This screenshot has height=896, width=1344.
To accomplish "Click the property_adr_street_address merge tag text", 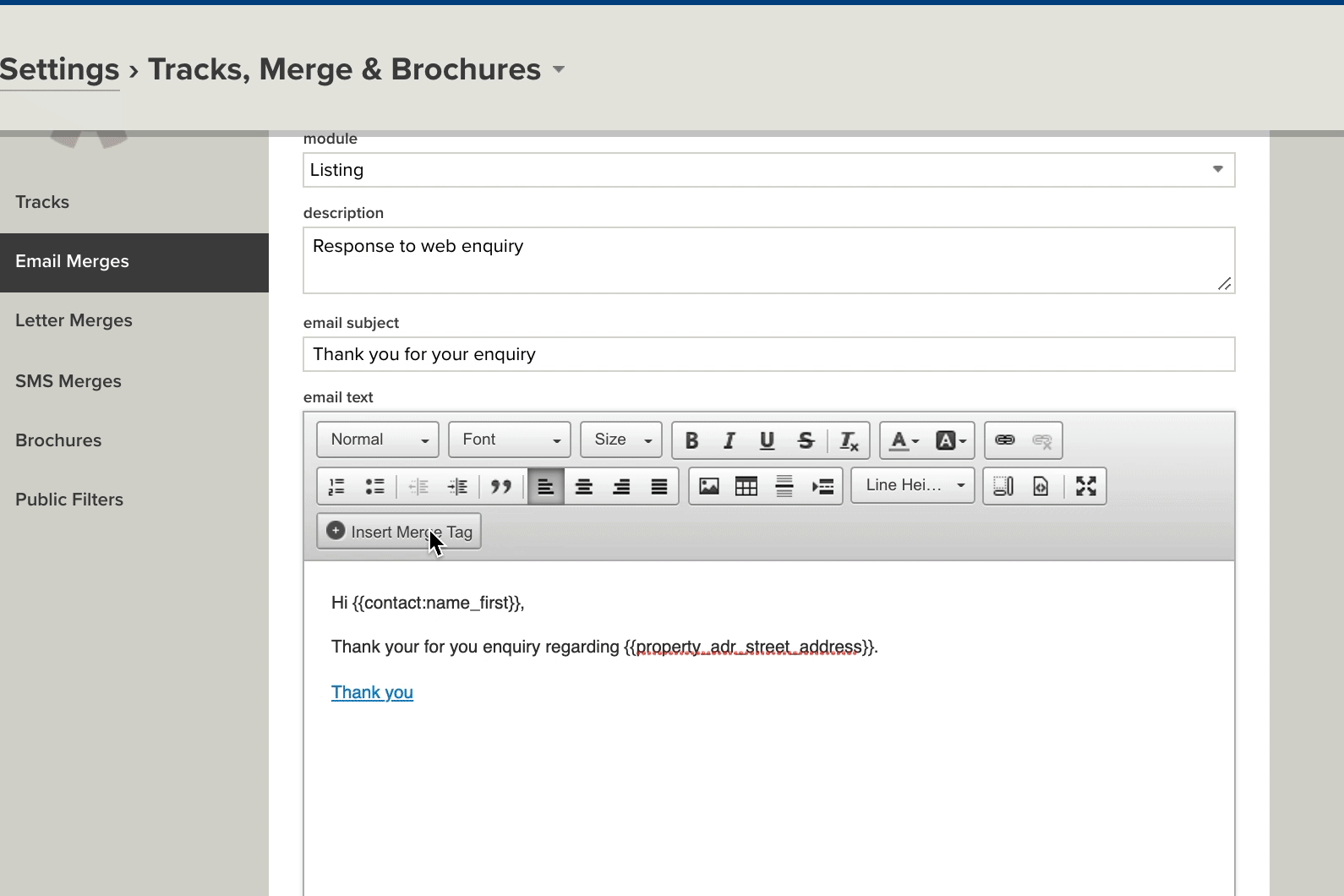I will pyautogui.click(x=749, y=647).
